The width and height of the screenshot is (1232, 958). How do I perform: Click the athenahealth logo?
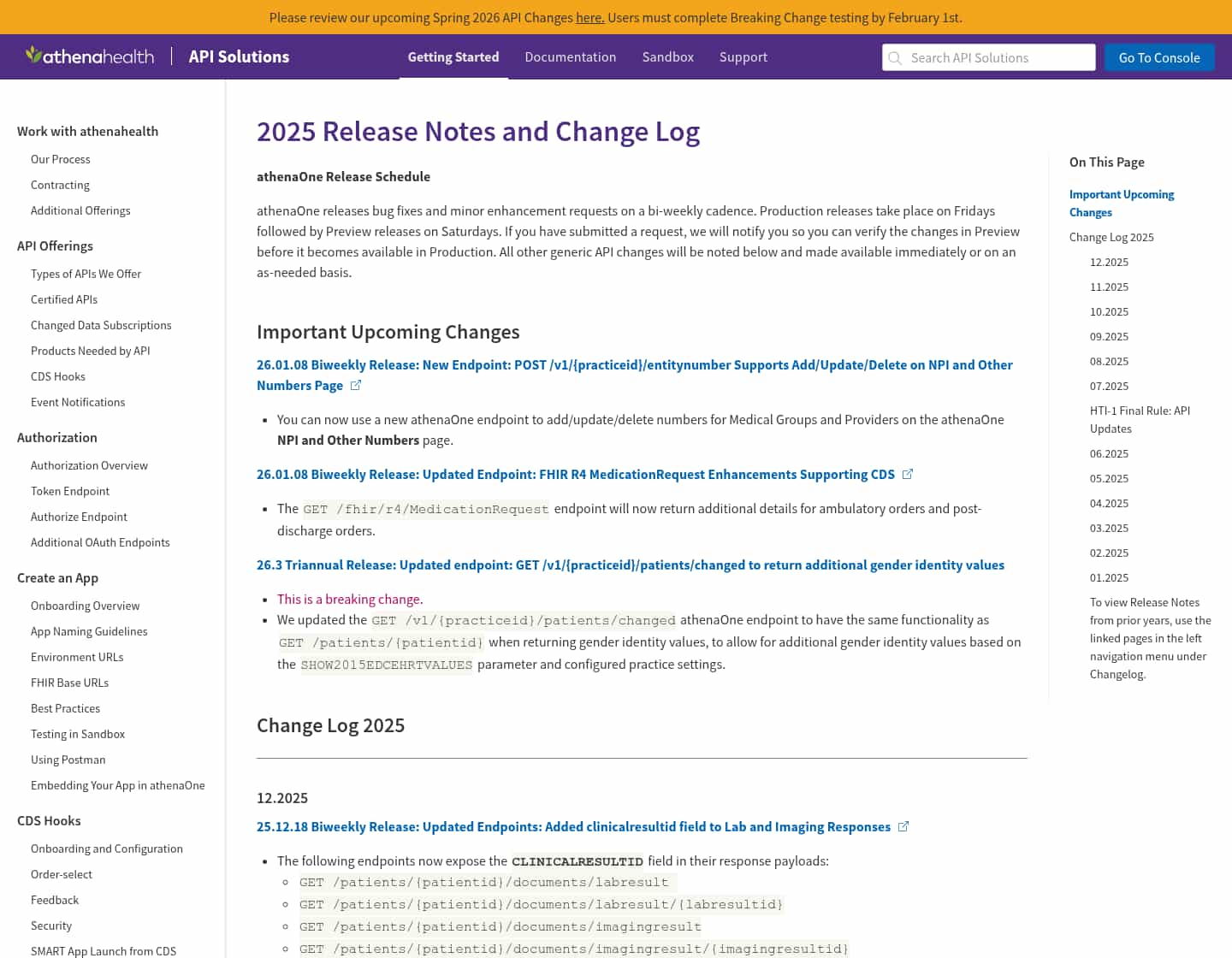[89, 55]
